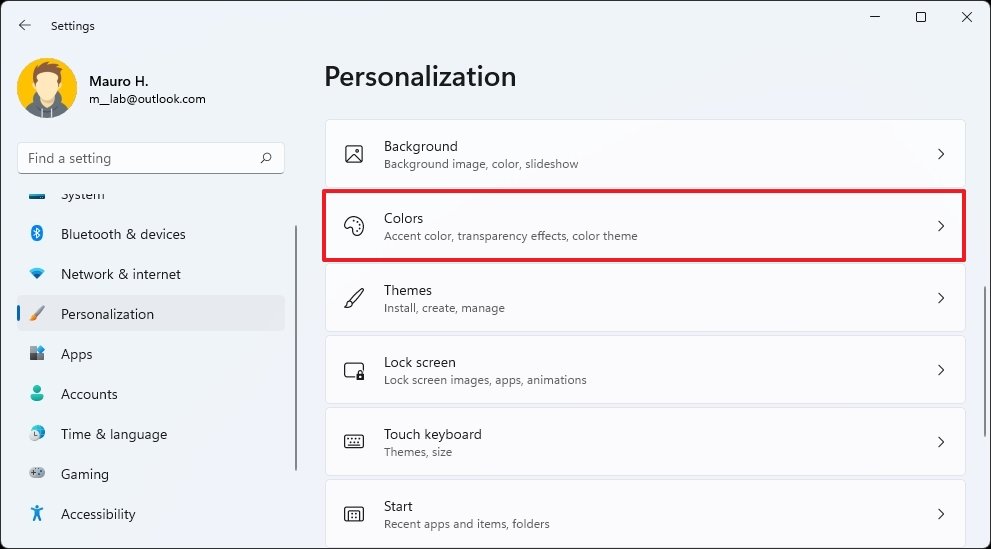The width and height of the screenshot is (991, 549).
Task: Maximize the Settings window
Action: click(x=921, y=17)
